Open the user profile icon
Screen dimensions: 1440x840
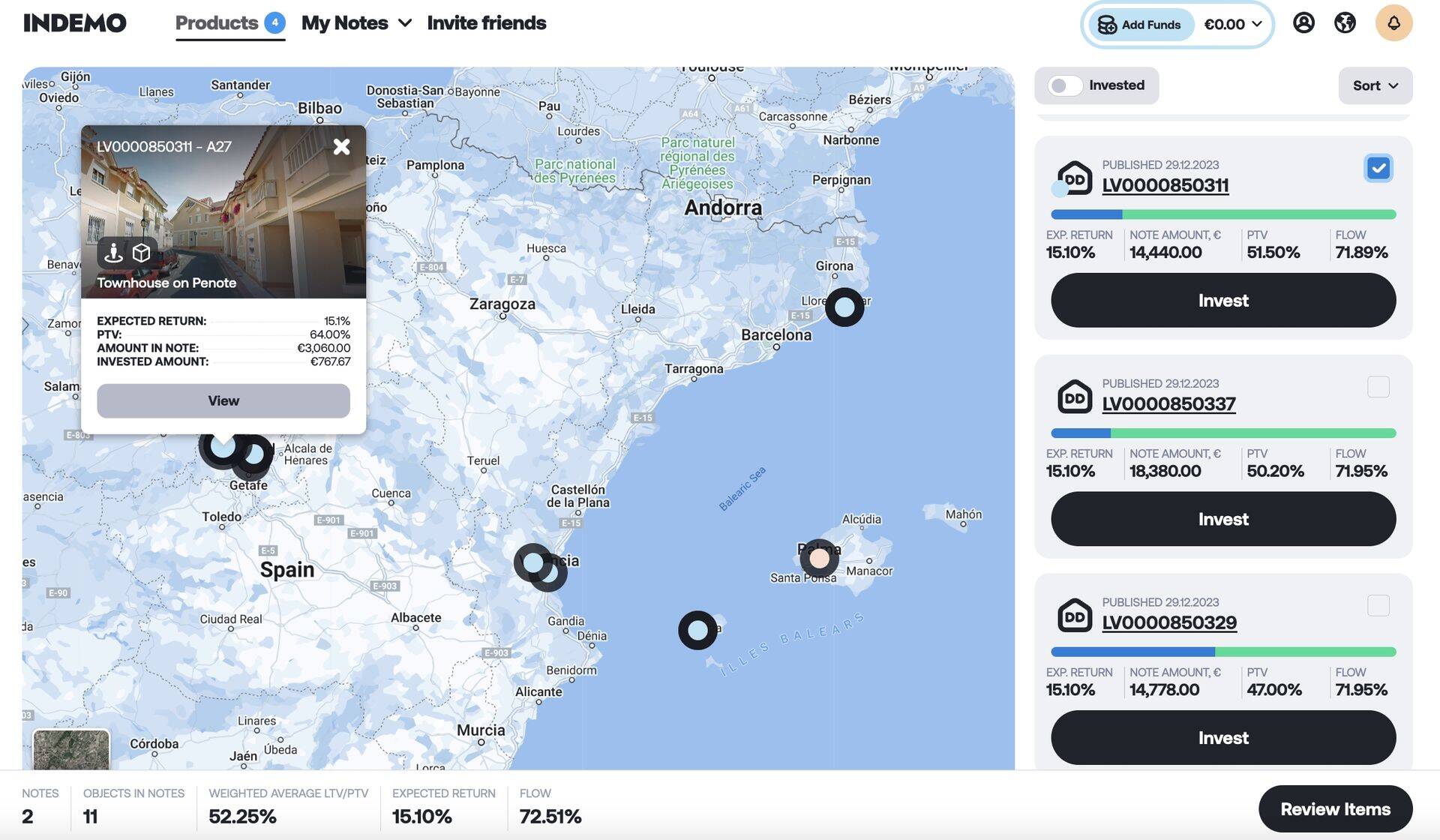tap(1303, 22)
